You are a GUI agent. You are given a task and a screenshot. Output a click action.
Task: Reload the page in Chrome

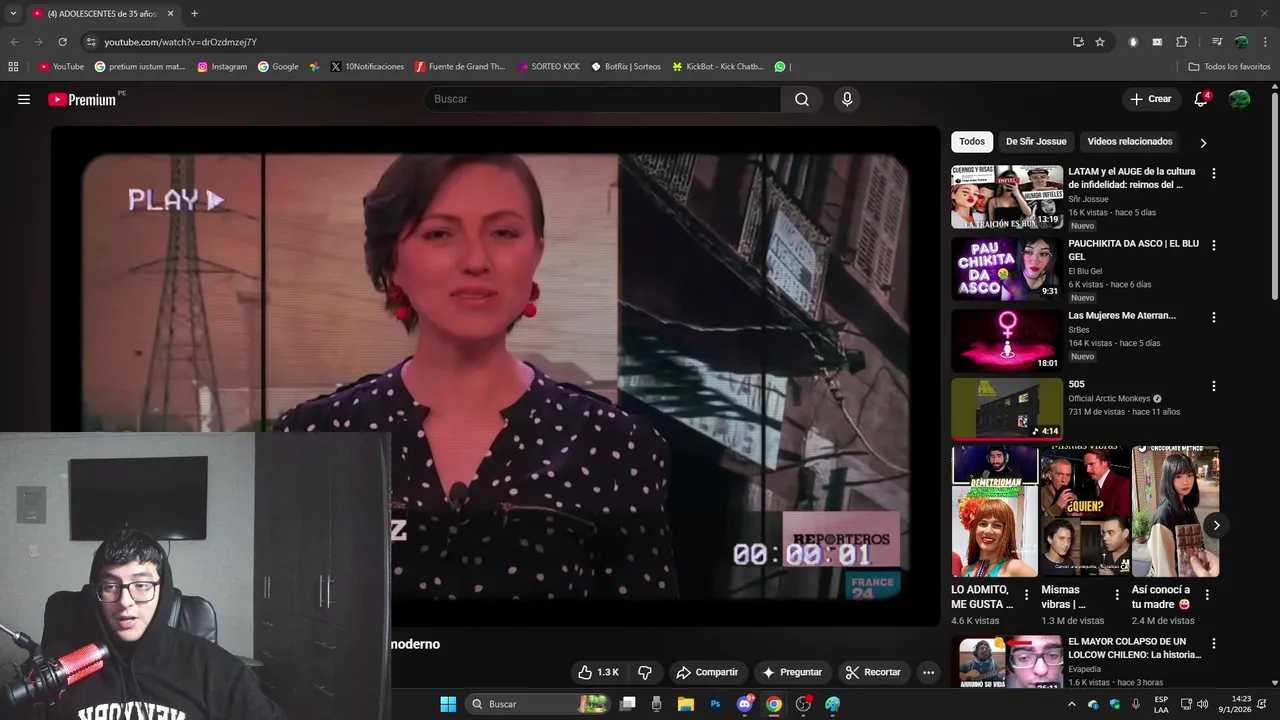[62, 42]
